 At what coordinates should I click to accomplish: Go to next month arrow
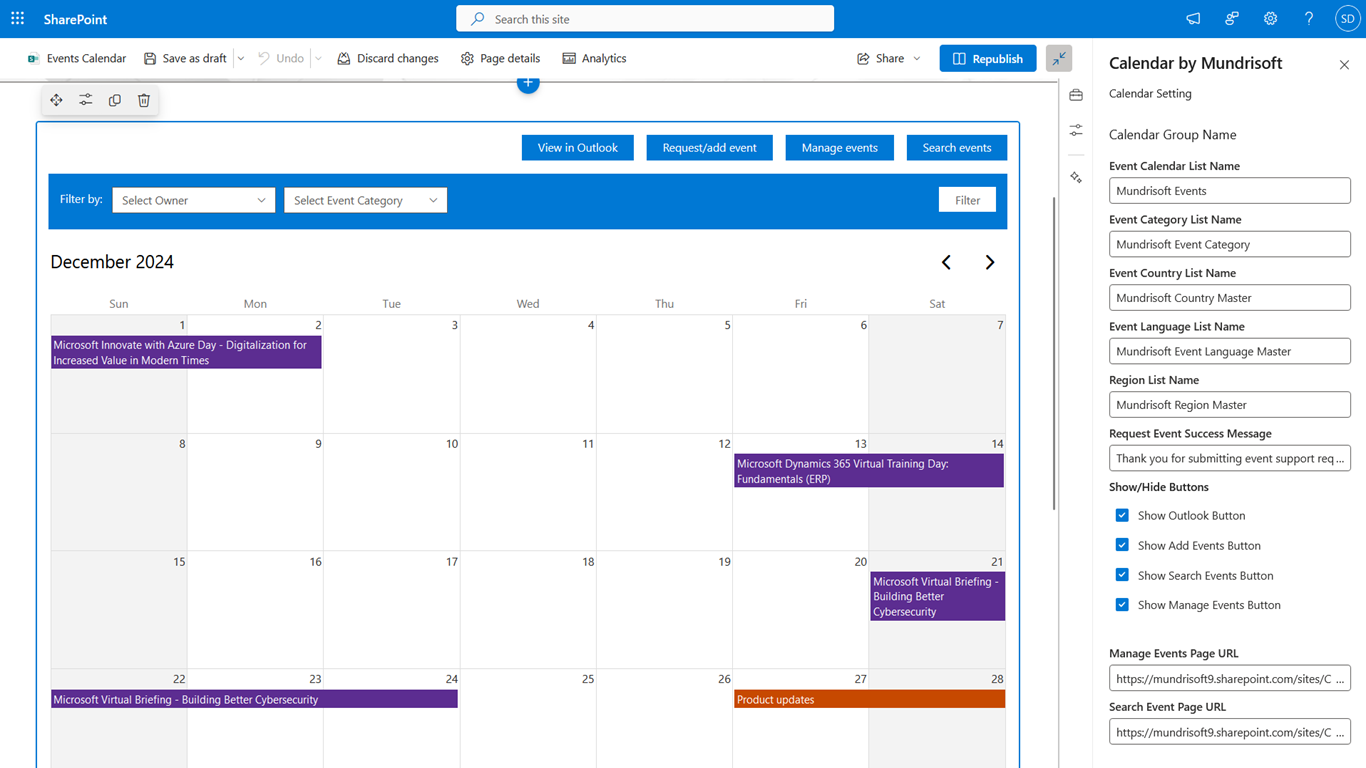click(989, 262)
